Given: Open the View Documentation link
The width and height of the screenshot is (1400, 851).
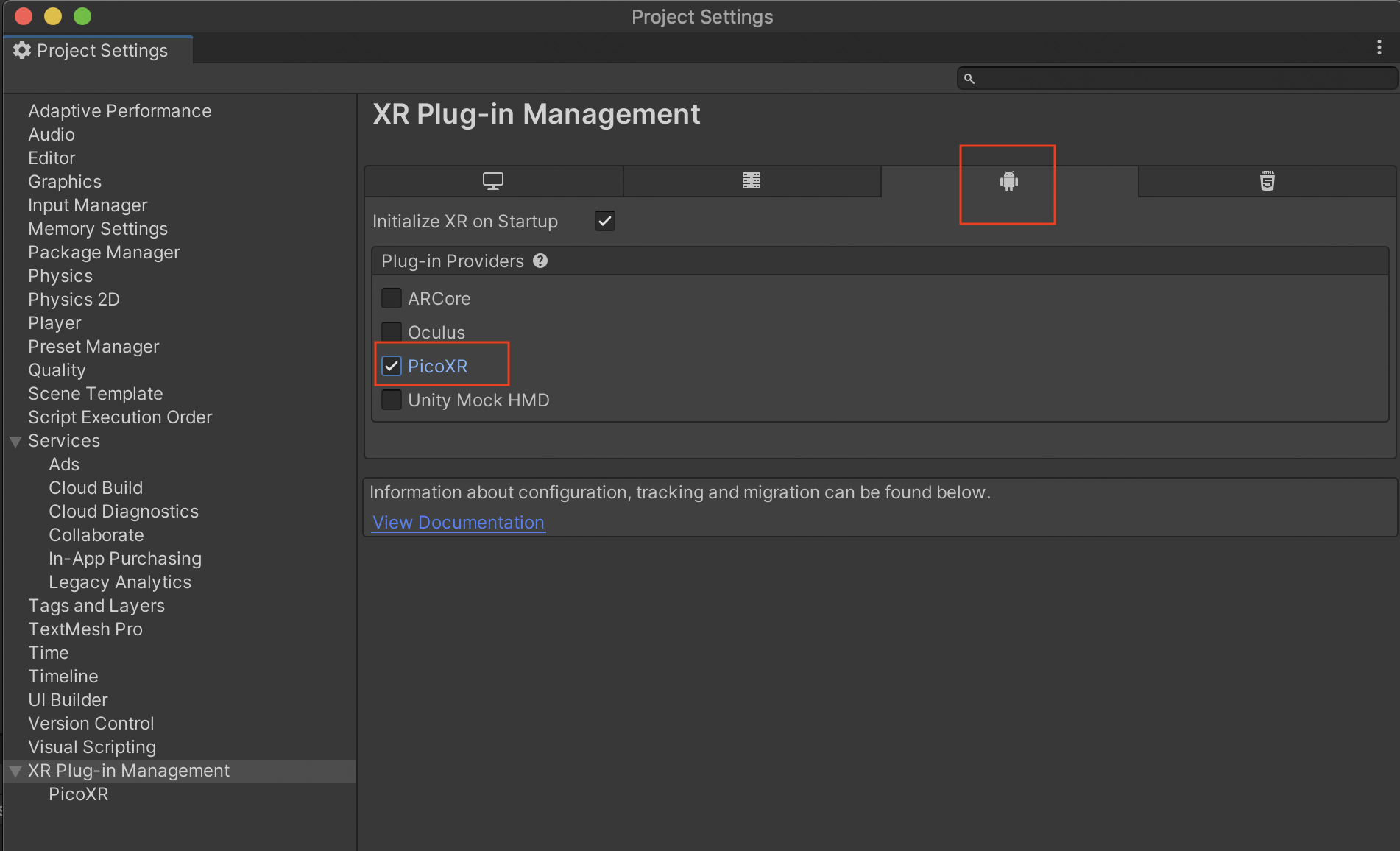Looking at the screenshot, I should [x=459, y=522].
